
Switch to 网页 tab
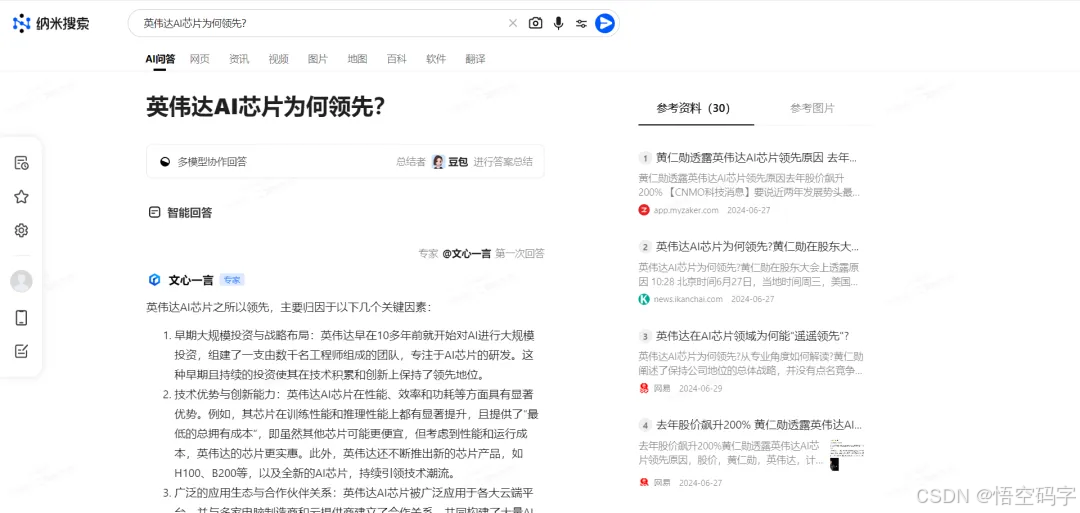click(x=200, y=59)
